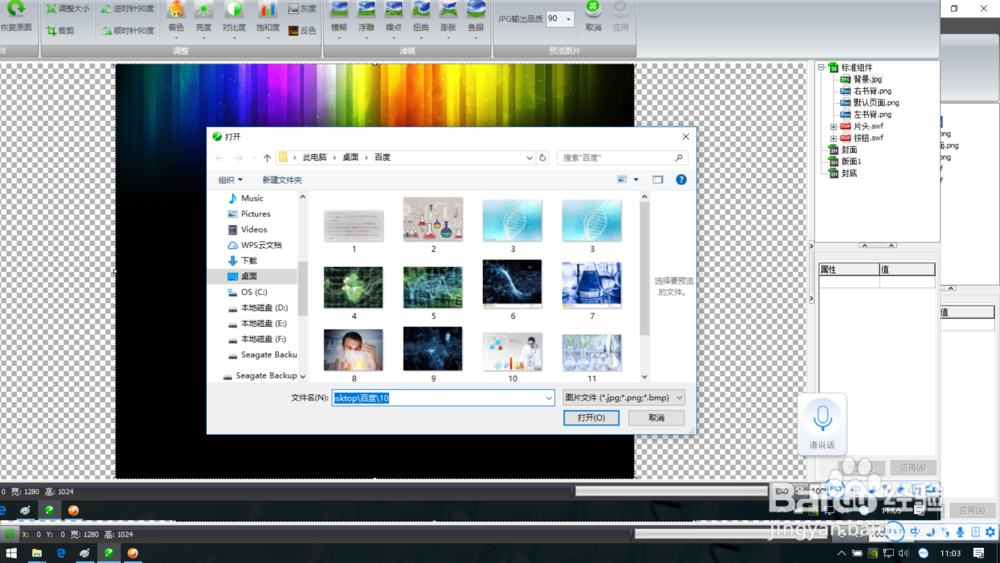
Task: Select 下载 downloads in sidebar
Action: (242, 261)
